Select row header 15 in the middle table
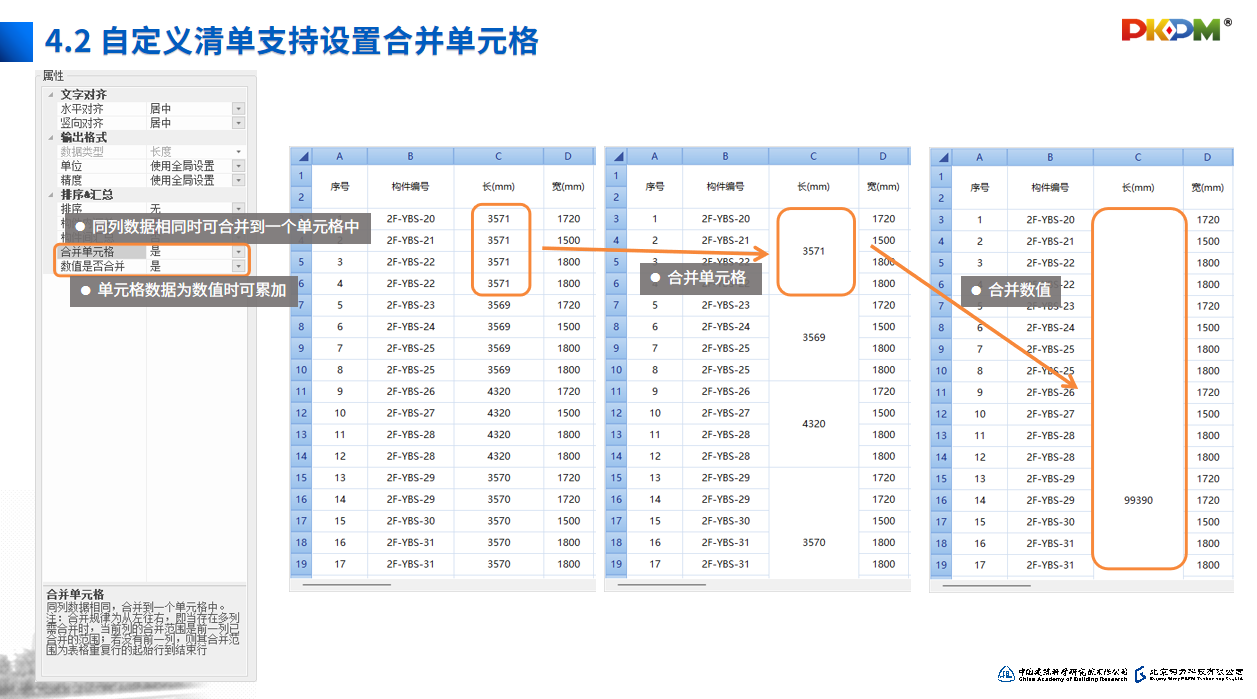The height and width of the screenshot is (699, 1257). [616, 477]
